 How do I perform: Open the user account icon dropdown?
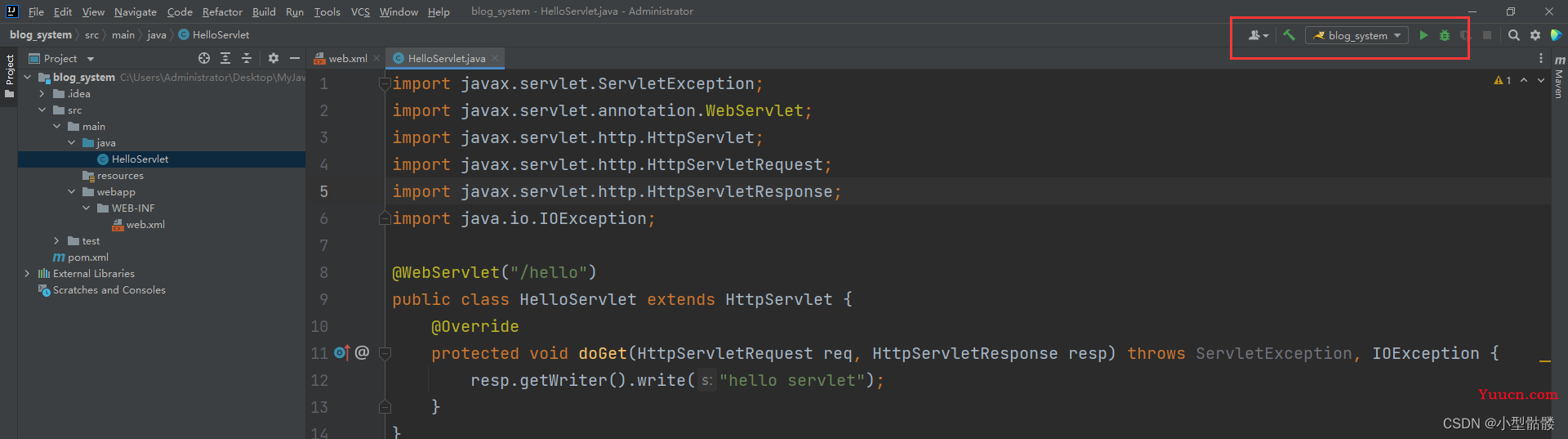click(x=1258, y=35)
